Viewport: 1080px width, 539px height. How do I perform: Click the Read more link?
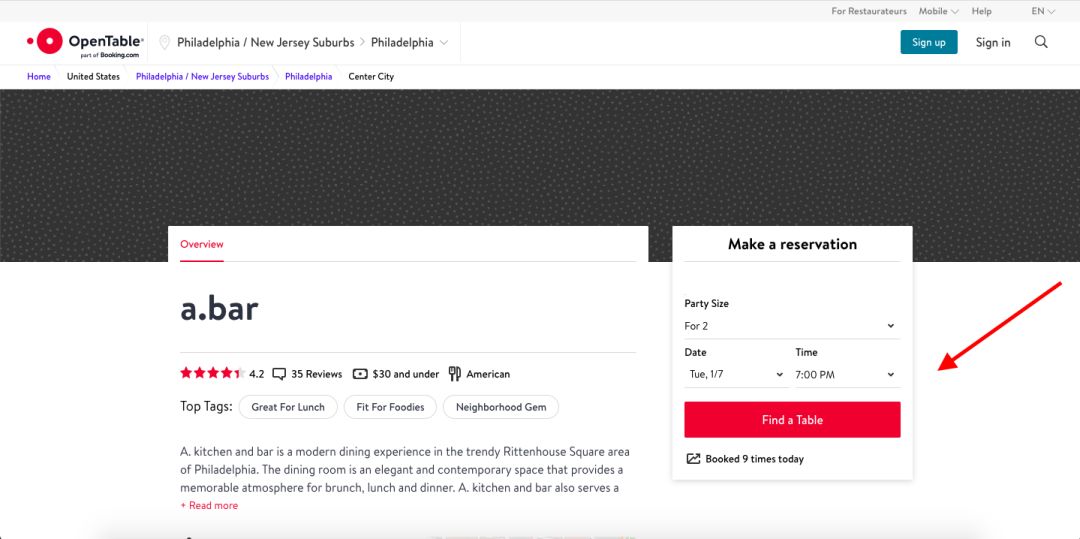pos(209,505)
